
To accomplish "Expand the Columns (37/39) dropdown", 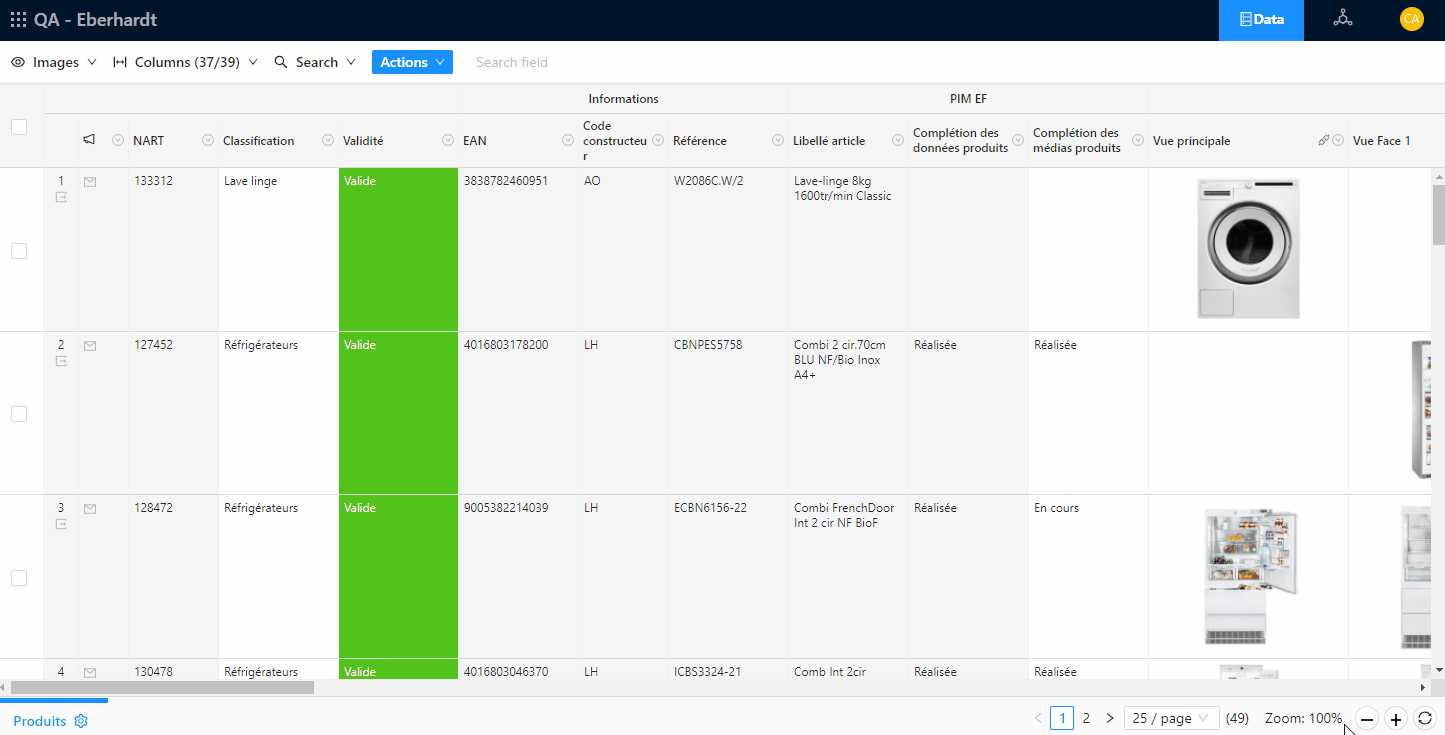I will point(185,62).
